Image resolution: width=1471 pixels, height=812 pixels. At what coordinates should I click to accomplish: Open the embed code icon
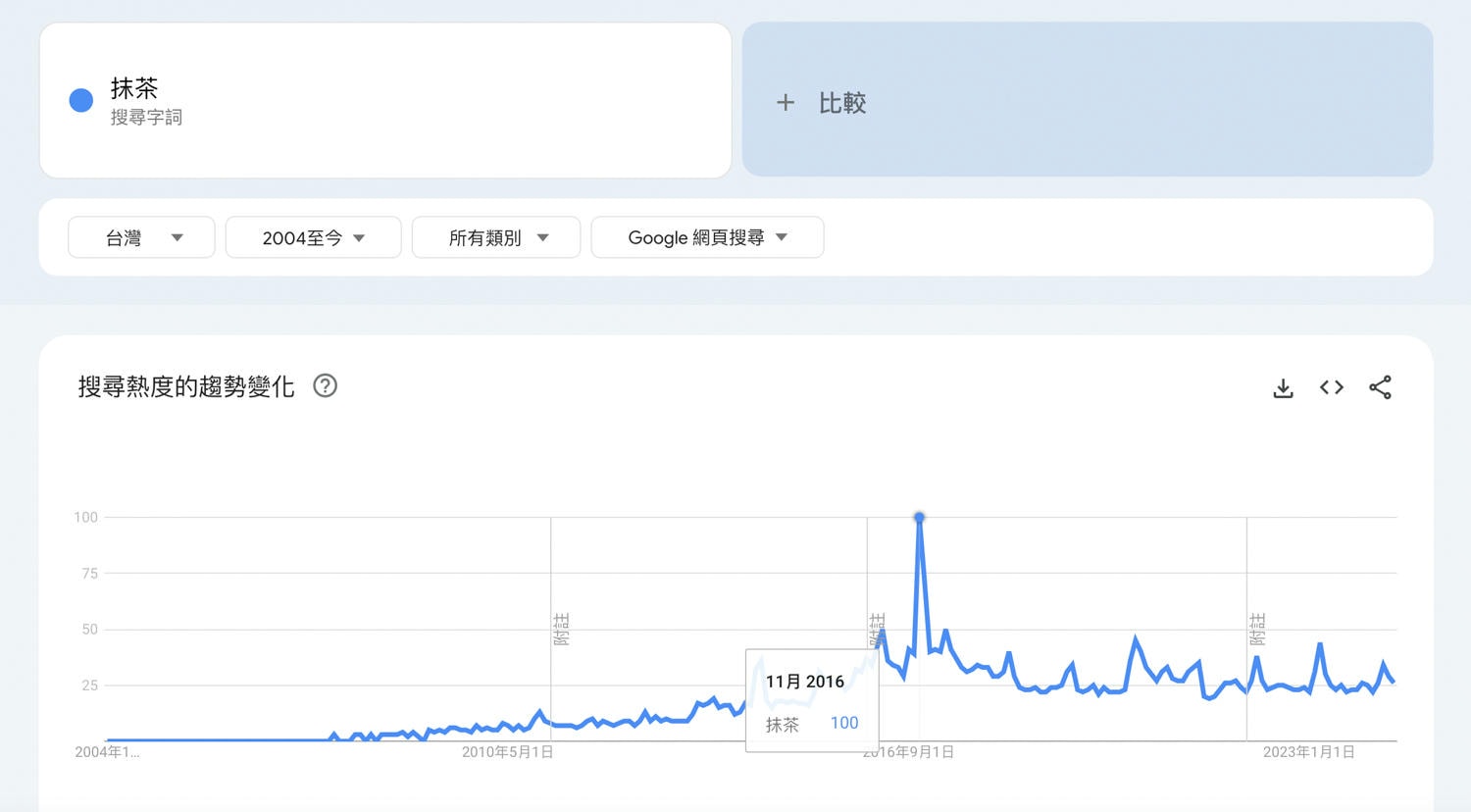pyautogui.click(x=1332, y=387)
